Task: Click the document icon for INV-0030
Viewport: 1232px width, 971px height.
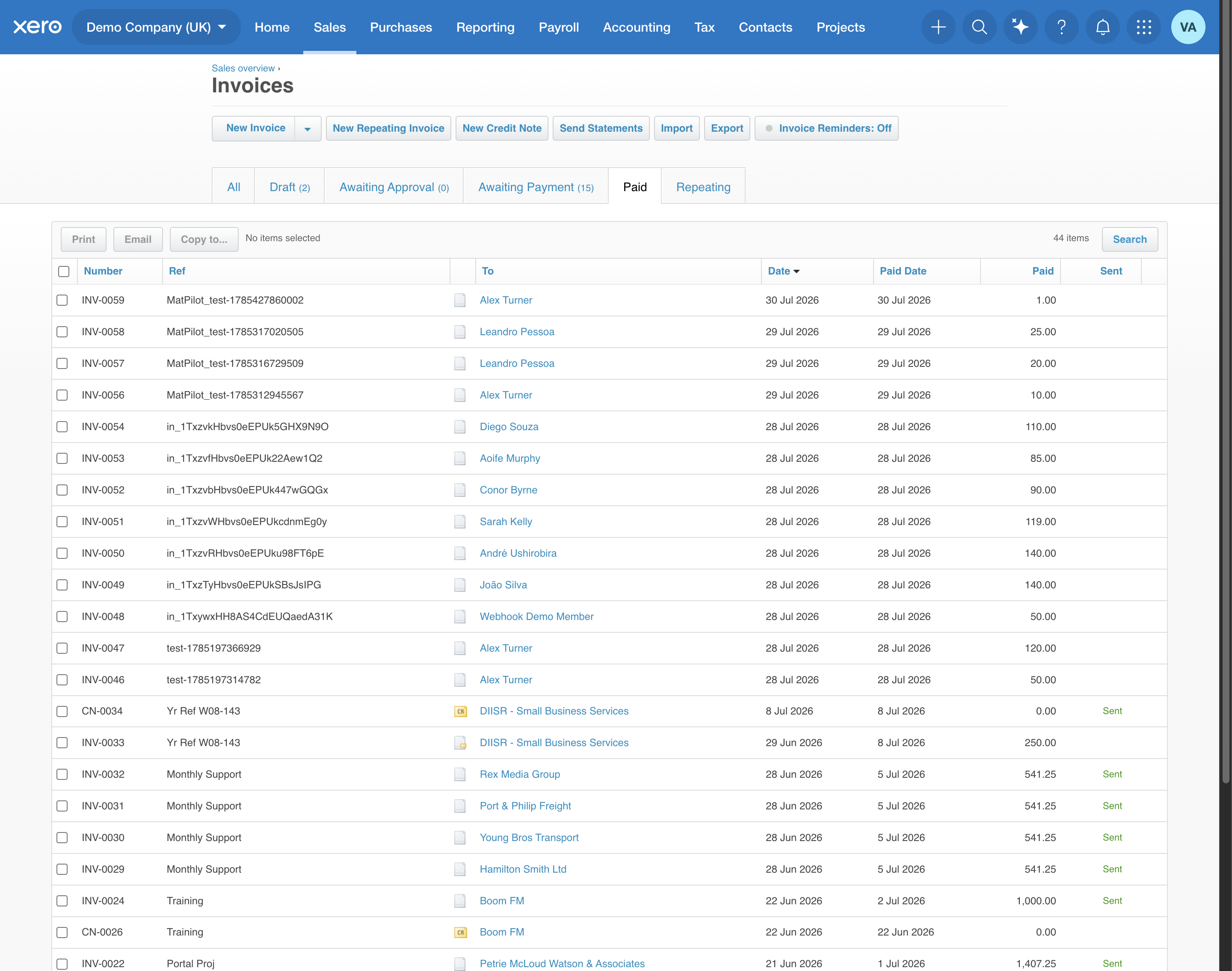Action: (459, 838)
